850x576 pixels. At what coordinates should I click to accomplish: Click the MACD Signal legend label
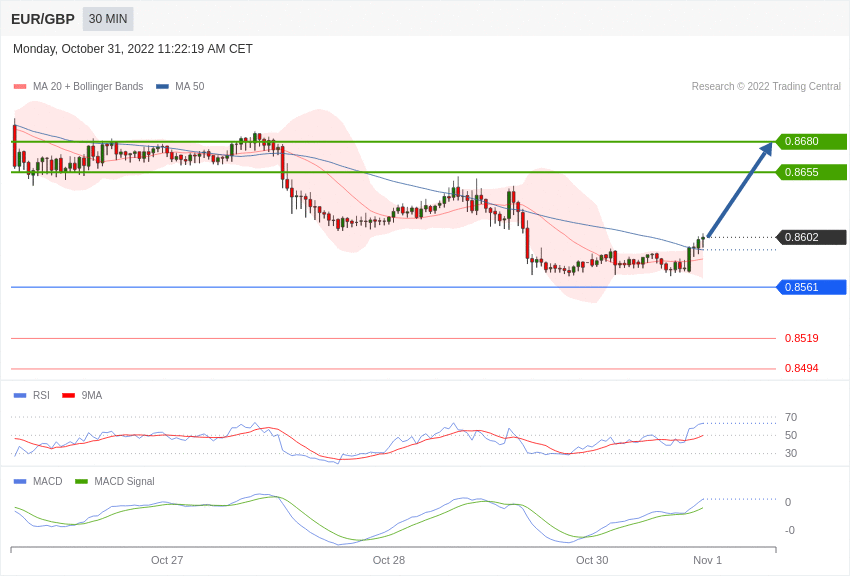[x=124, y=481]
